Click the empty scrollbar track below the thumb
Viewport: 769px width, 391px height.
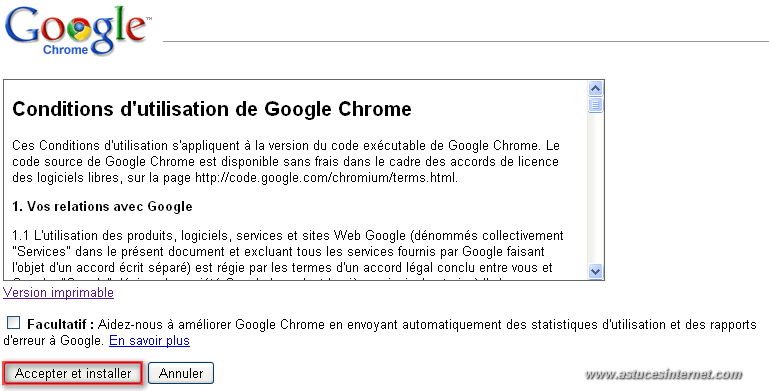pyautogui.click(x=595, y=188)
